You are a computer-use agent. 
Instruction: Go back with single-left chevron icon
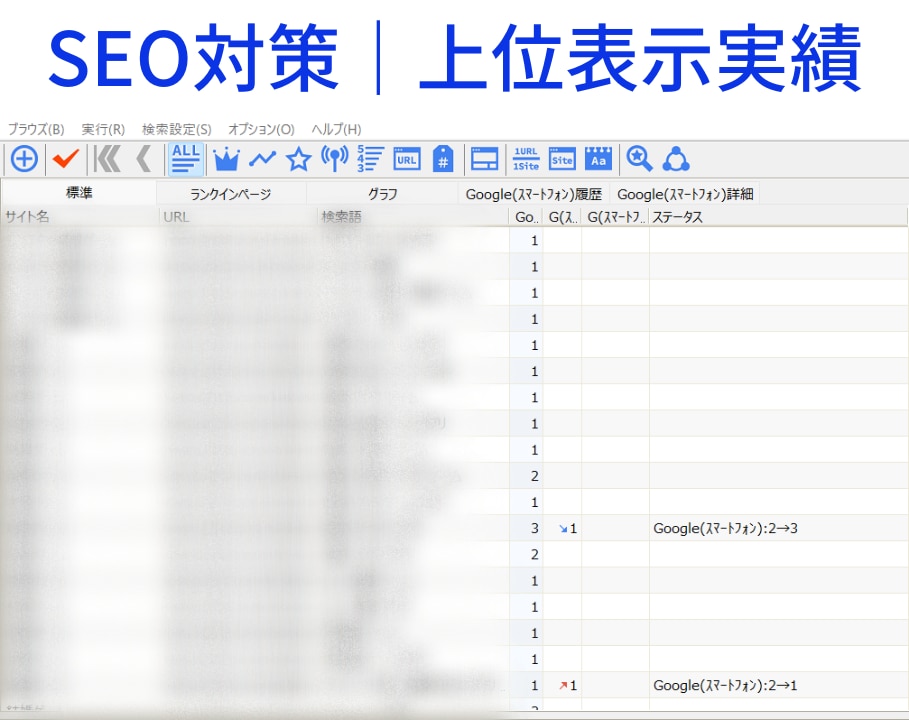tap(143, 159)
